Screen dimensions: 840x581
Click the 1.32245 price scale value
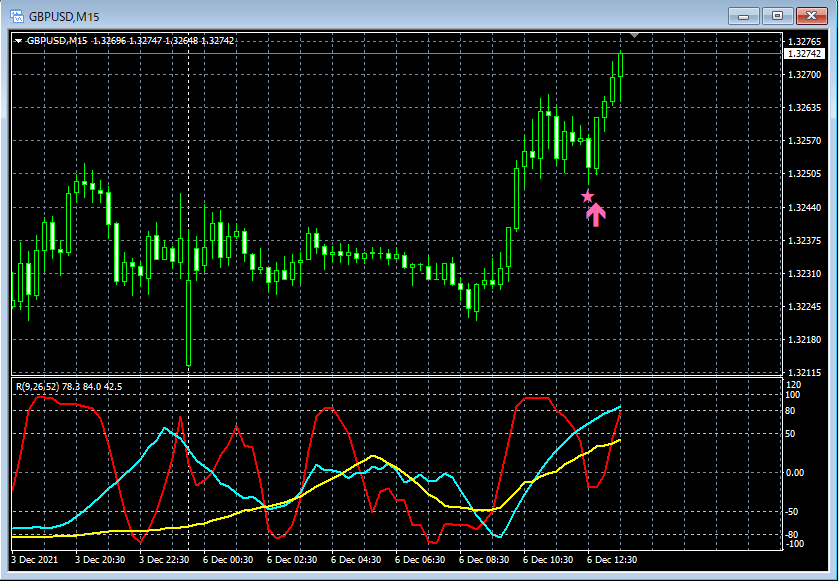(804, 307)
